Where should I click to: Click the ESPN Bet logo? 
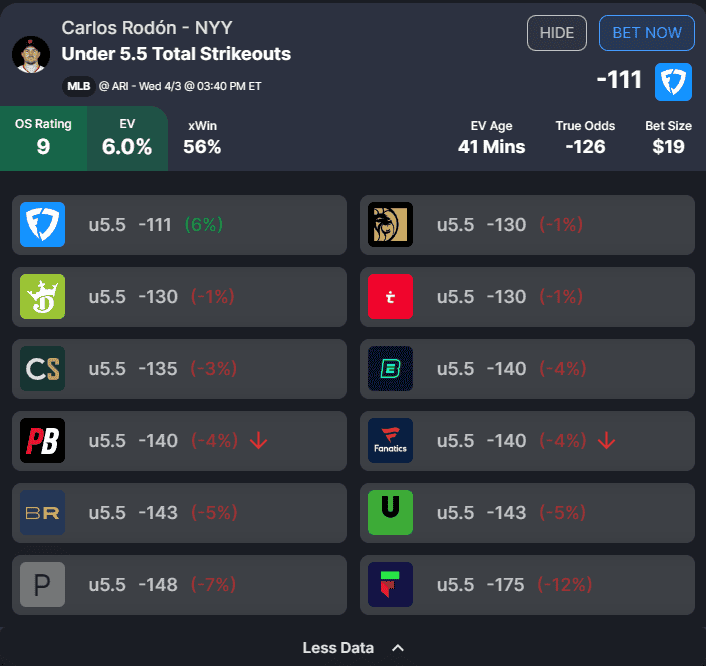(x=390, y=369)
